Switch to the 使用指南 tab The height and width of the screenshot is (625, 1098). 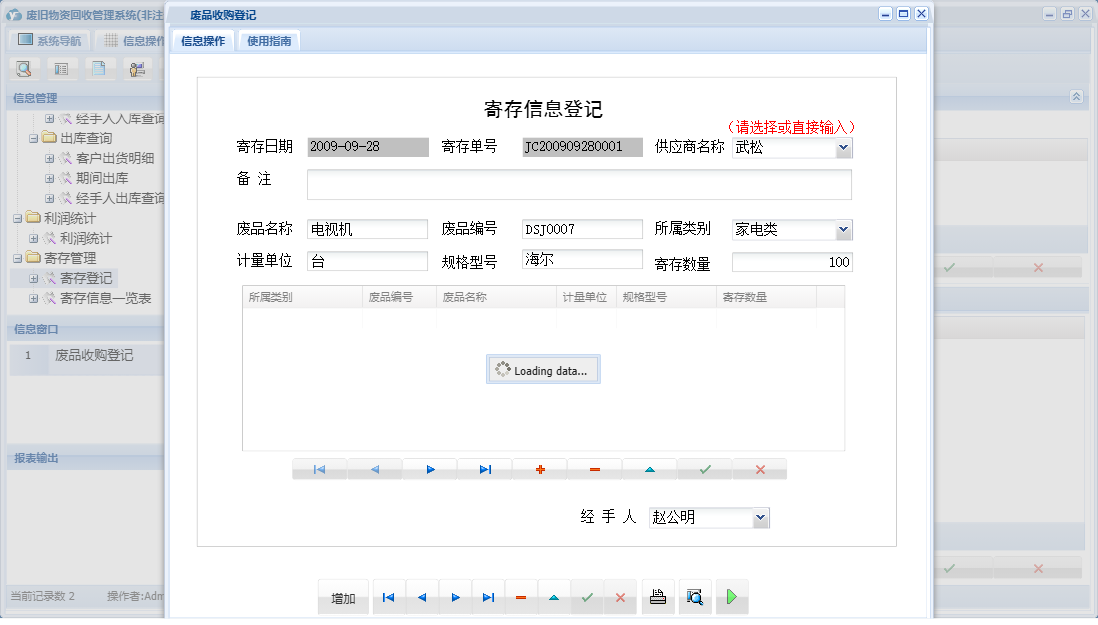coord(268,40)
